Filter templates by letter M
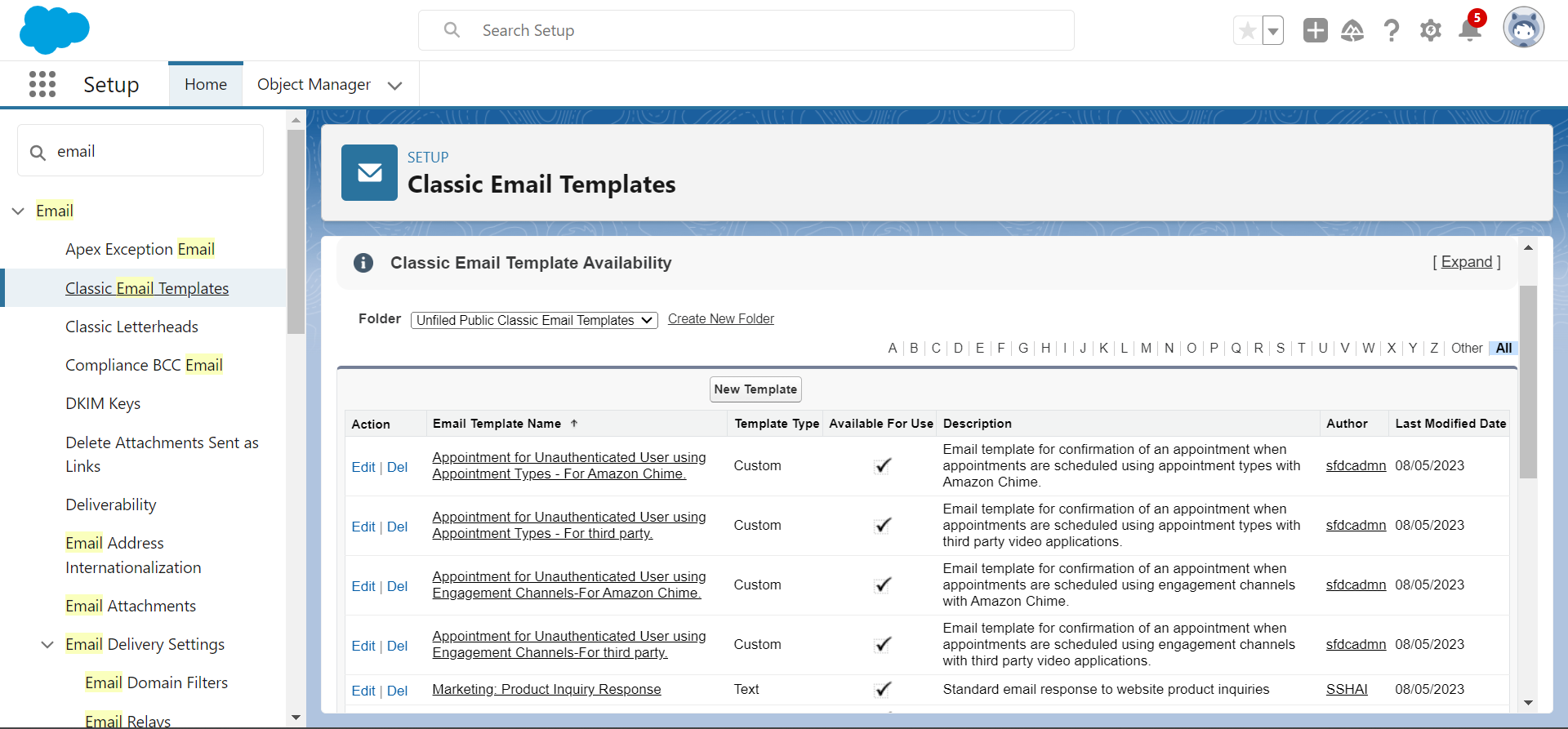 click(1147, 348)
